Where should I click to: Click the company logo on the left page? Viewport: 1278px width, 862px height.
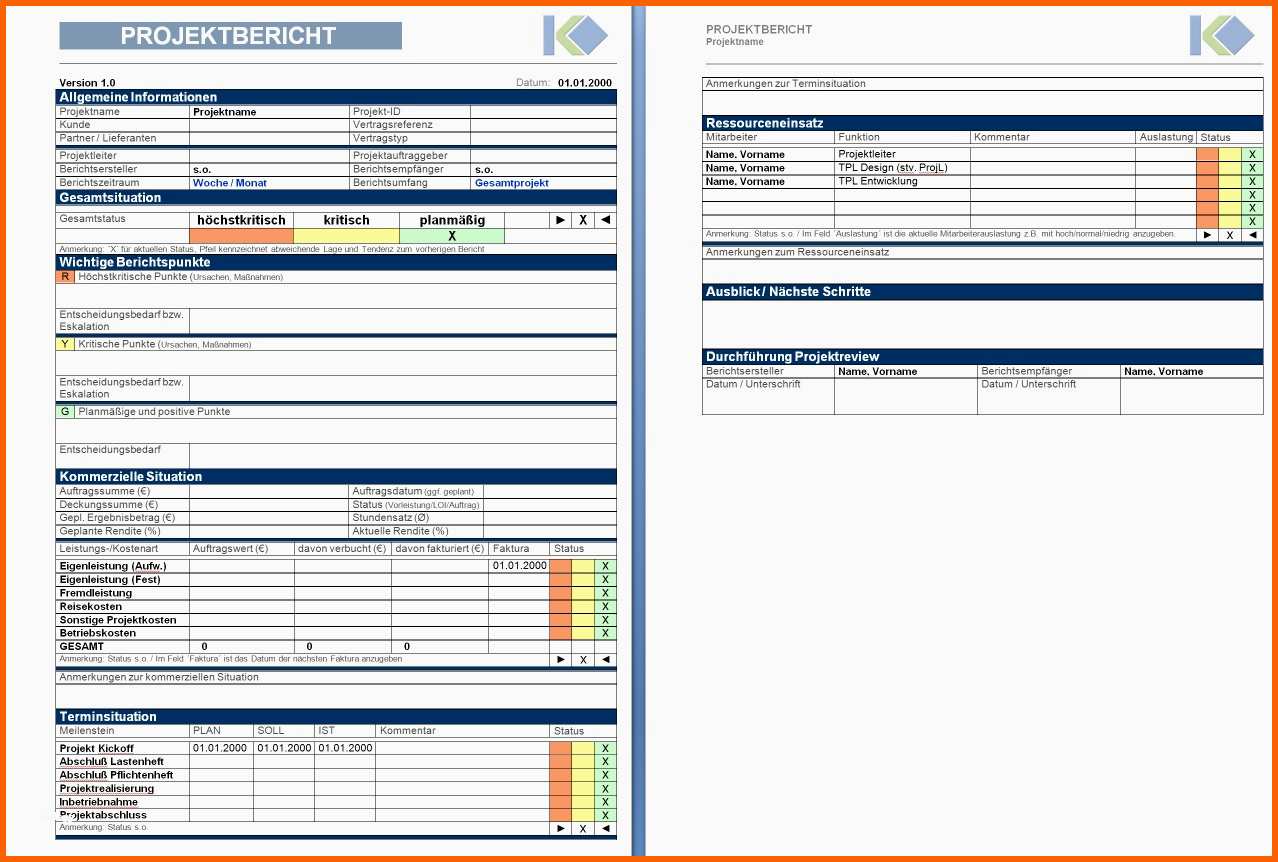pos(576,36)
